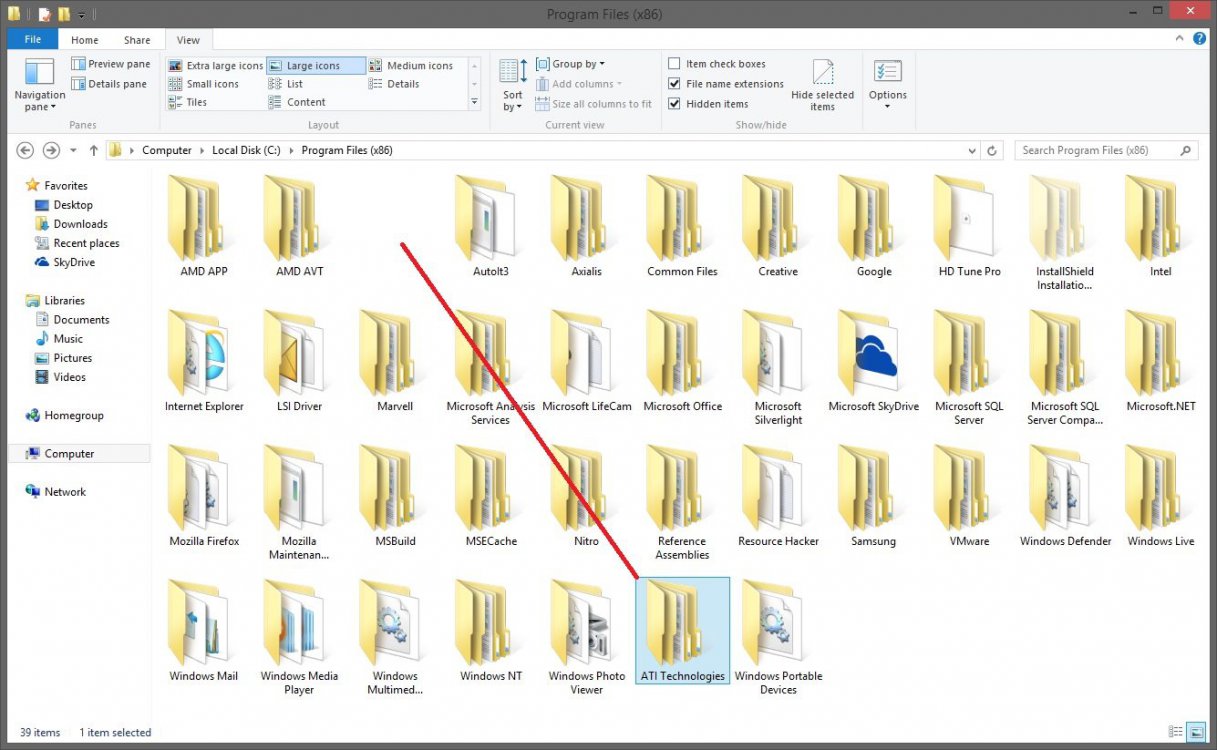Enable the Item check boxes option

[675, 63]
